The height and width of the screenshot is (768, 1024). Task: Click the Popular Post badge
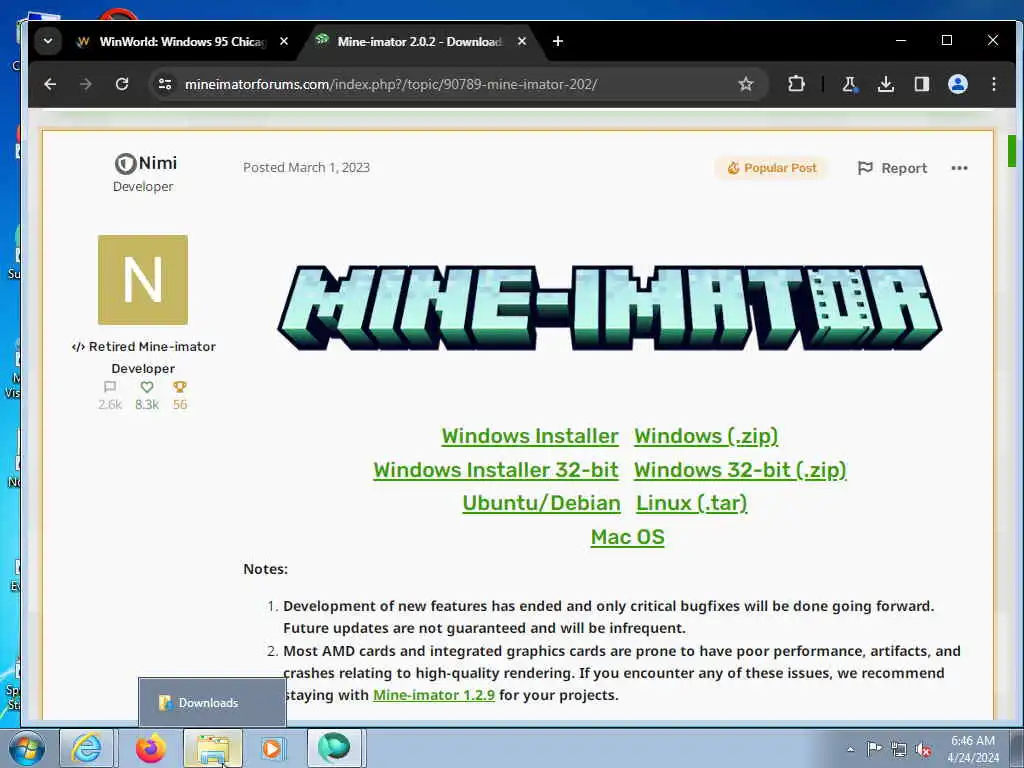tap(772, 168)
